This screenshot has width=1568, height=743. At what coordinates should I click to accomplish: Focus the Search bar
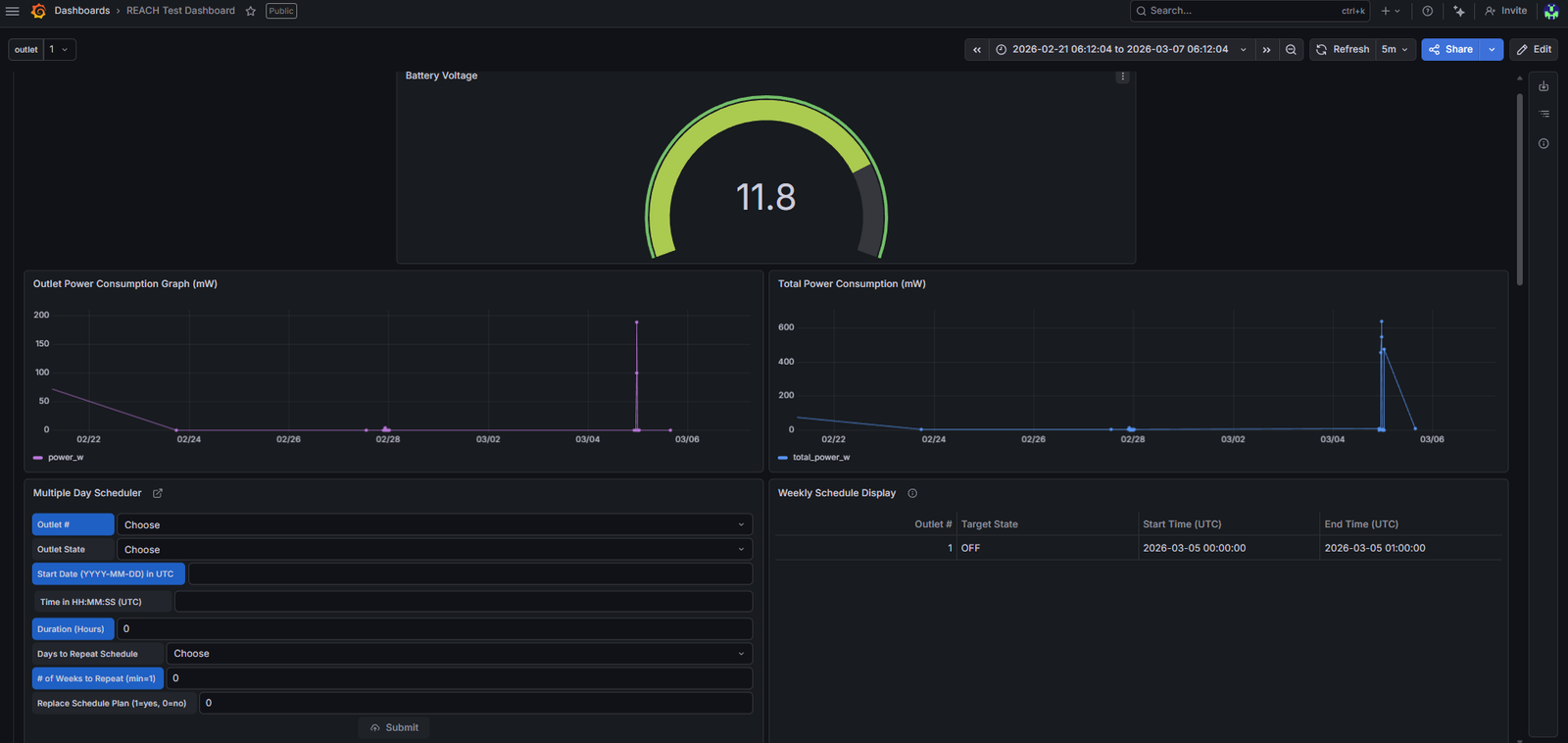(x=1249, y=11)
